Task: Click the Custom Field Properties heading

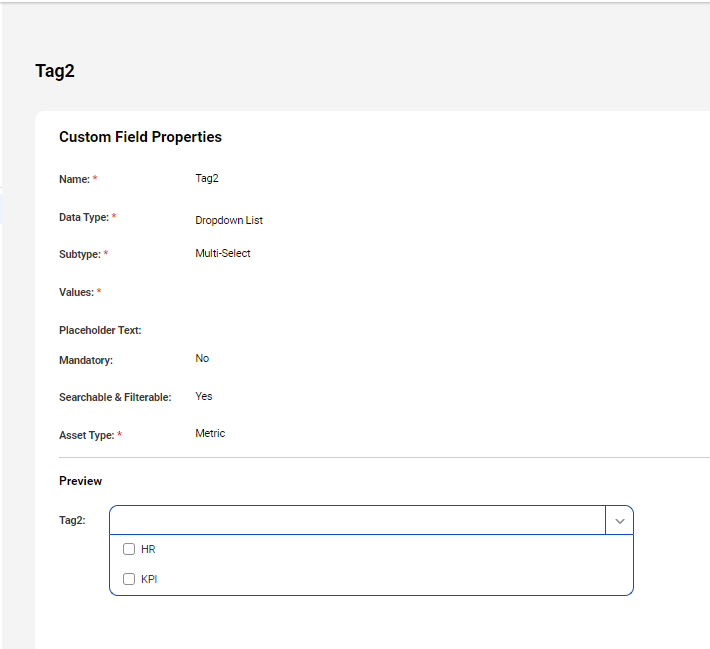Action: 140,137
